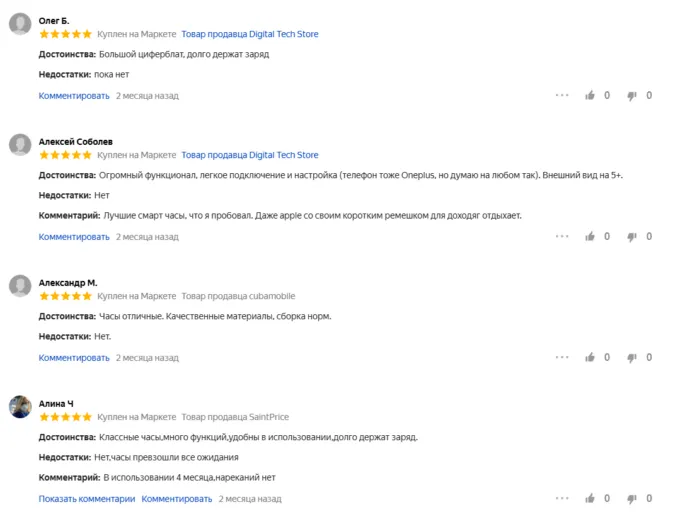
Task: Click Алина Ч's profile avatar photo
Action: click(x=20, y=407)
